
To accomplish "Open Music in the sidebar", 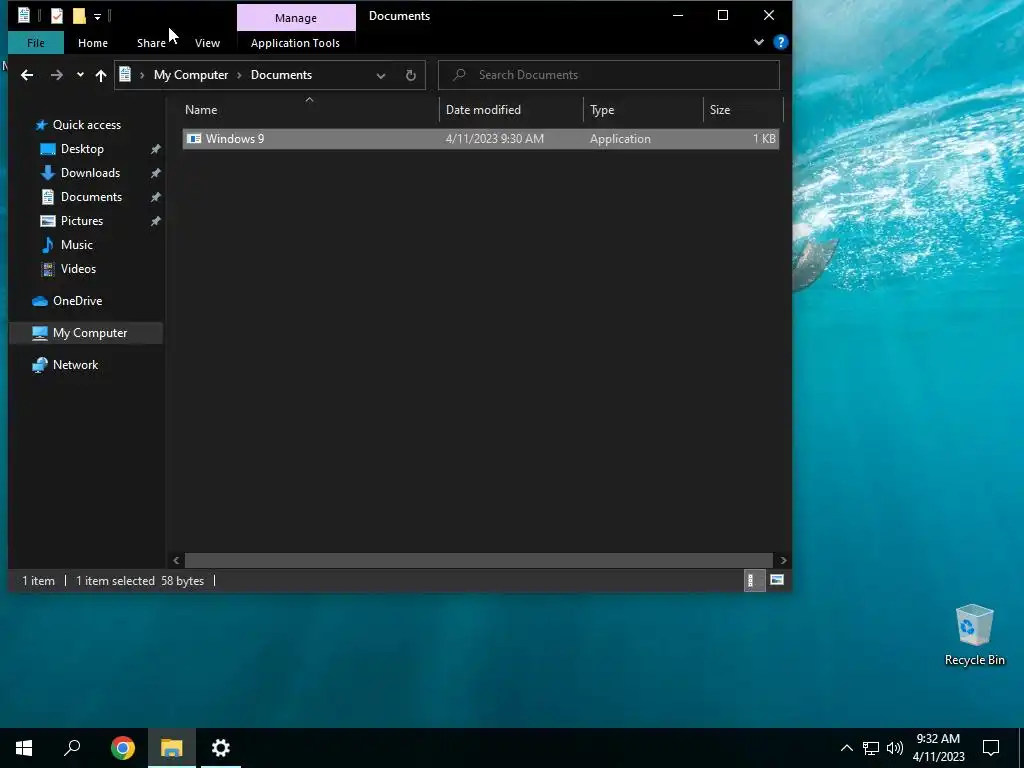I will [76, 245].
